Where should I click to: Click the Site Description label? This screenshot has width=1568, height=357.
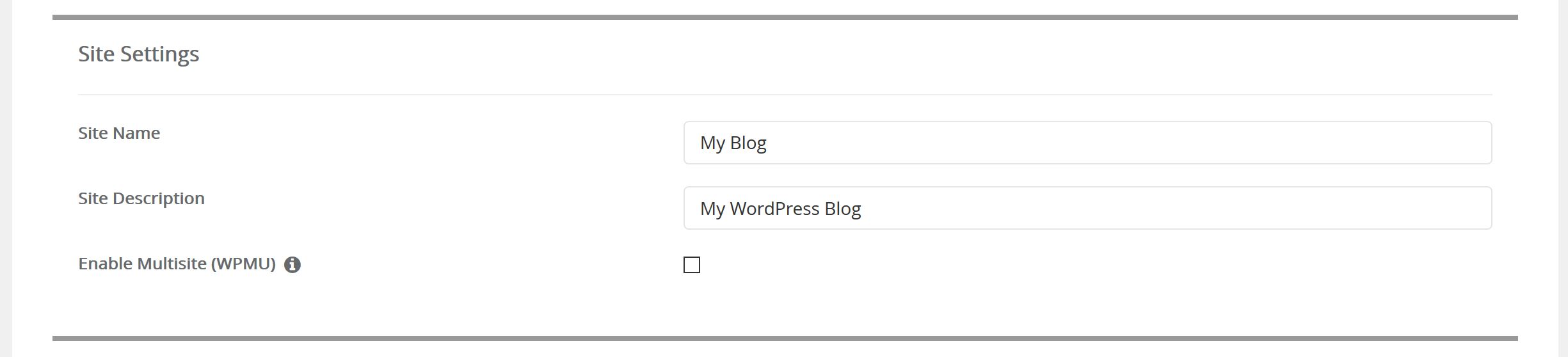[x=141, y=198]
